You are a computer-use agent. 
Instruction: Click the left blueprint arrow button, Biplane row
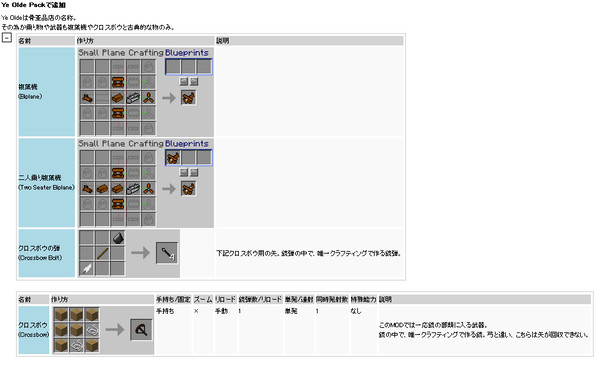184,81
